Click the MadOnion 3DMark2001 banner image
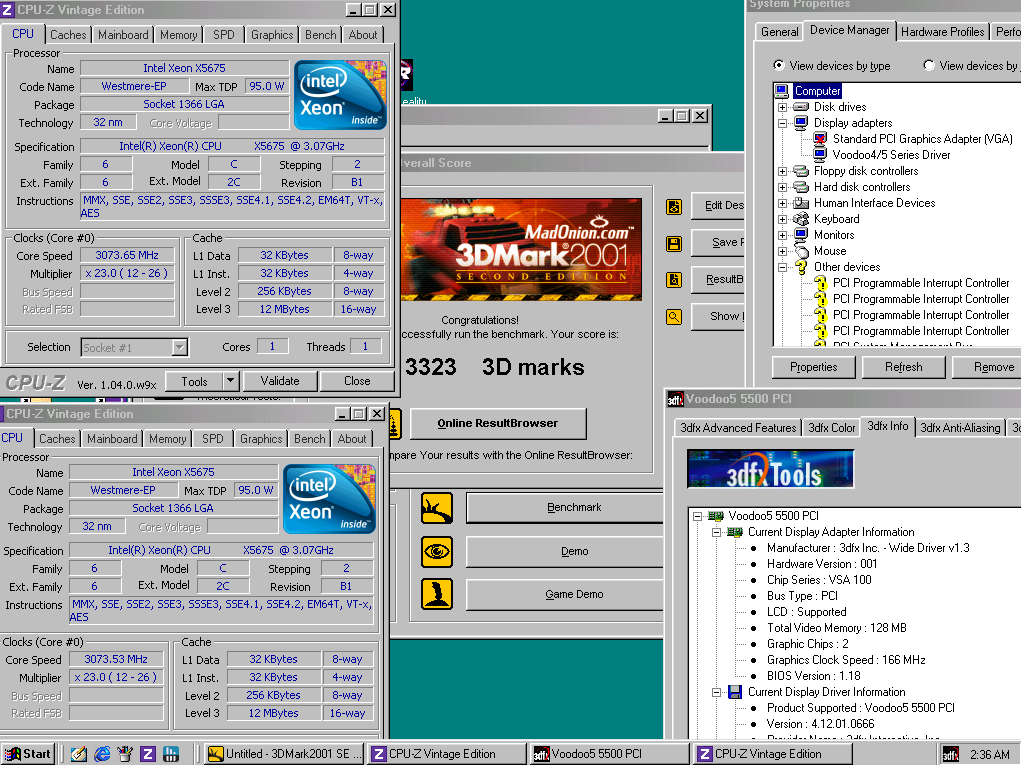The height and width of the screenshot is (765, 1021). (521, 249)
